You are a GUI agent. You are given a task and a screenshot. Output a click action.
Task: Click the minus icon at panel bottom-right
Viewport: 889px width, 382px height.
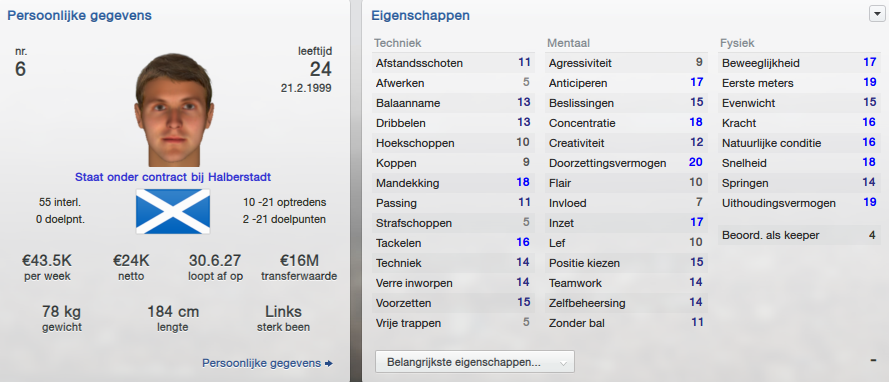coord(873,360)
